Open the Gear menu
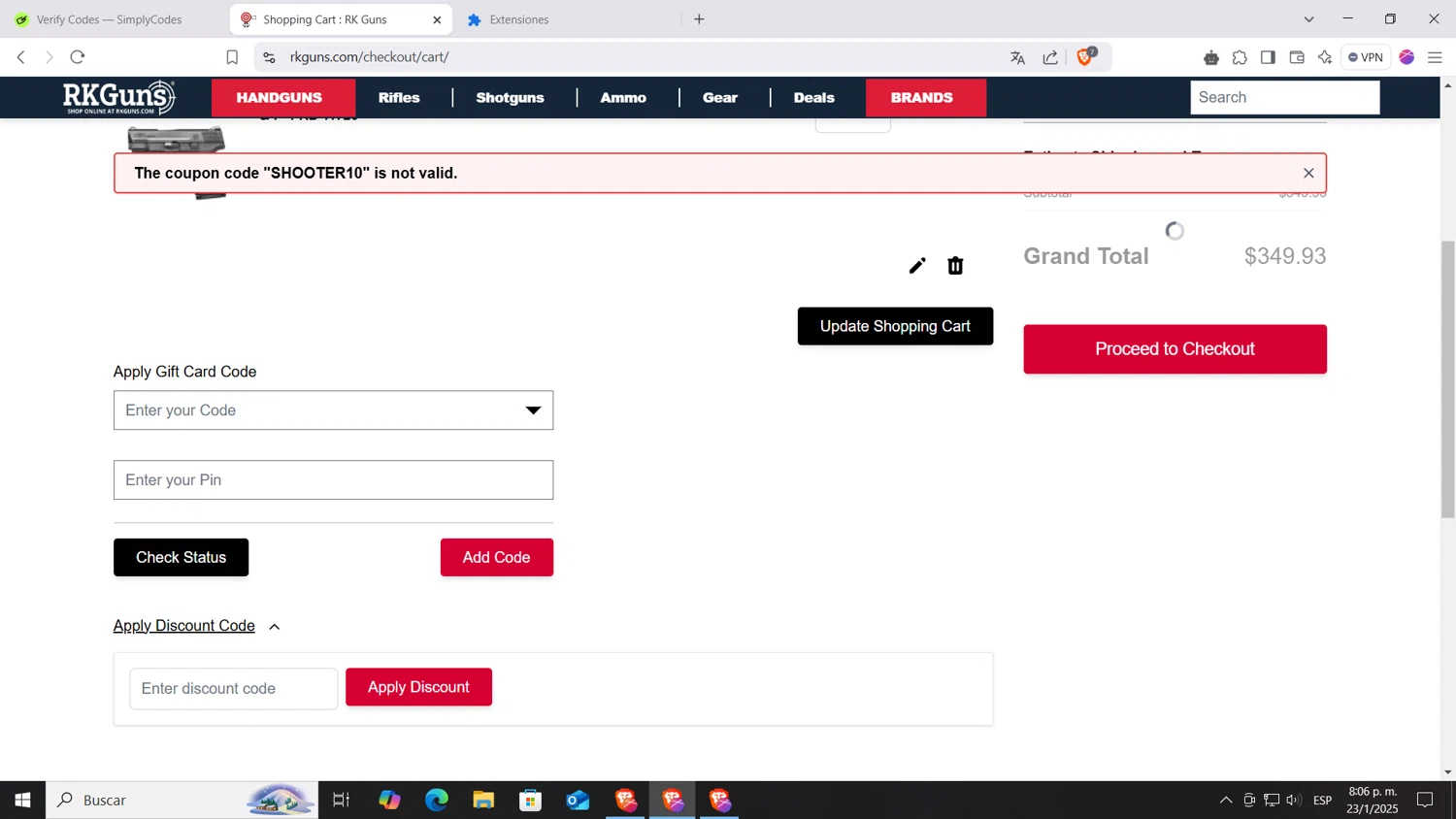 [x=720, y=98]
